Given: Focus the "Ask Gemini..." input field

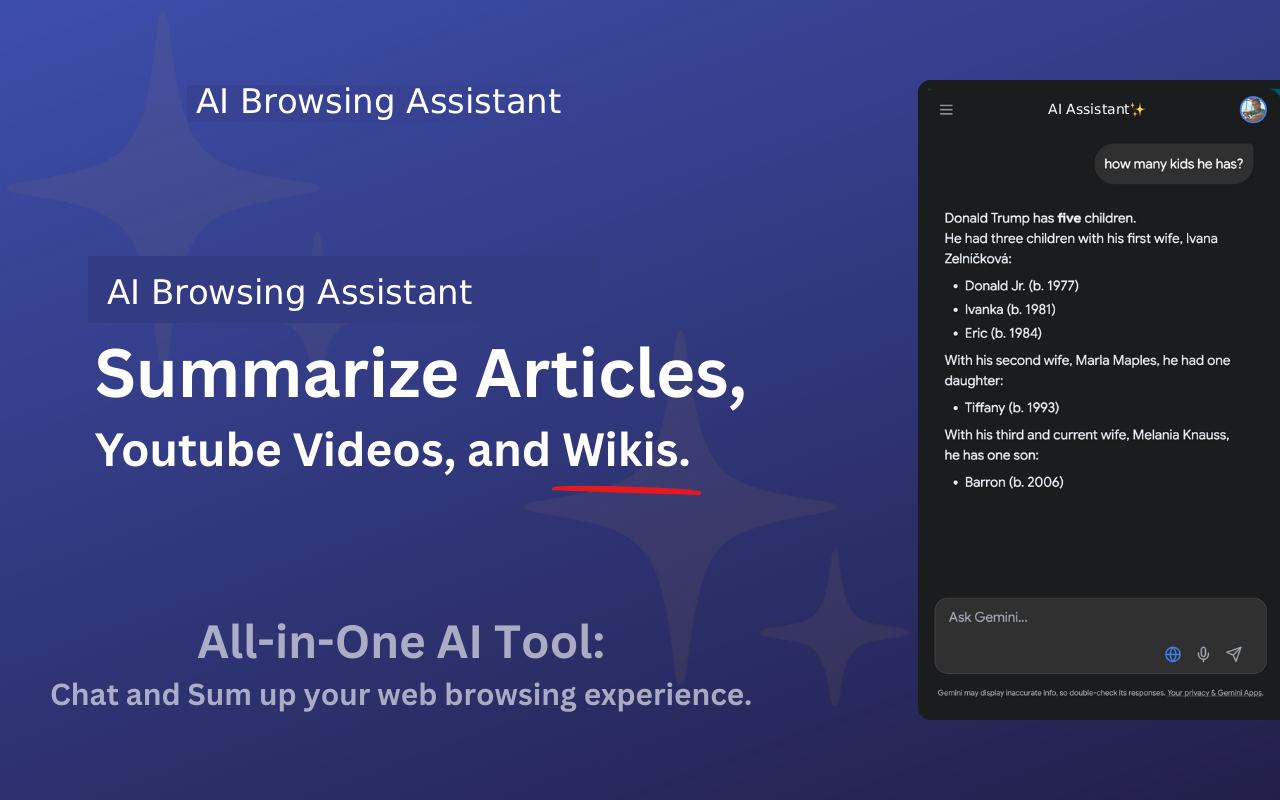Looking at the screenshot, I should coord(1100,636).
